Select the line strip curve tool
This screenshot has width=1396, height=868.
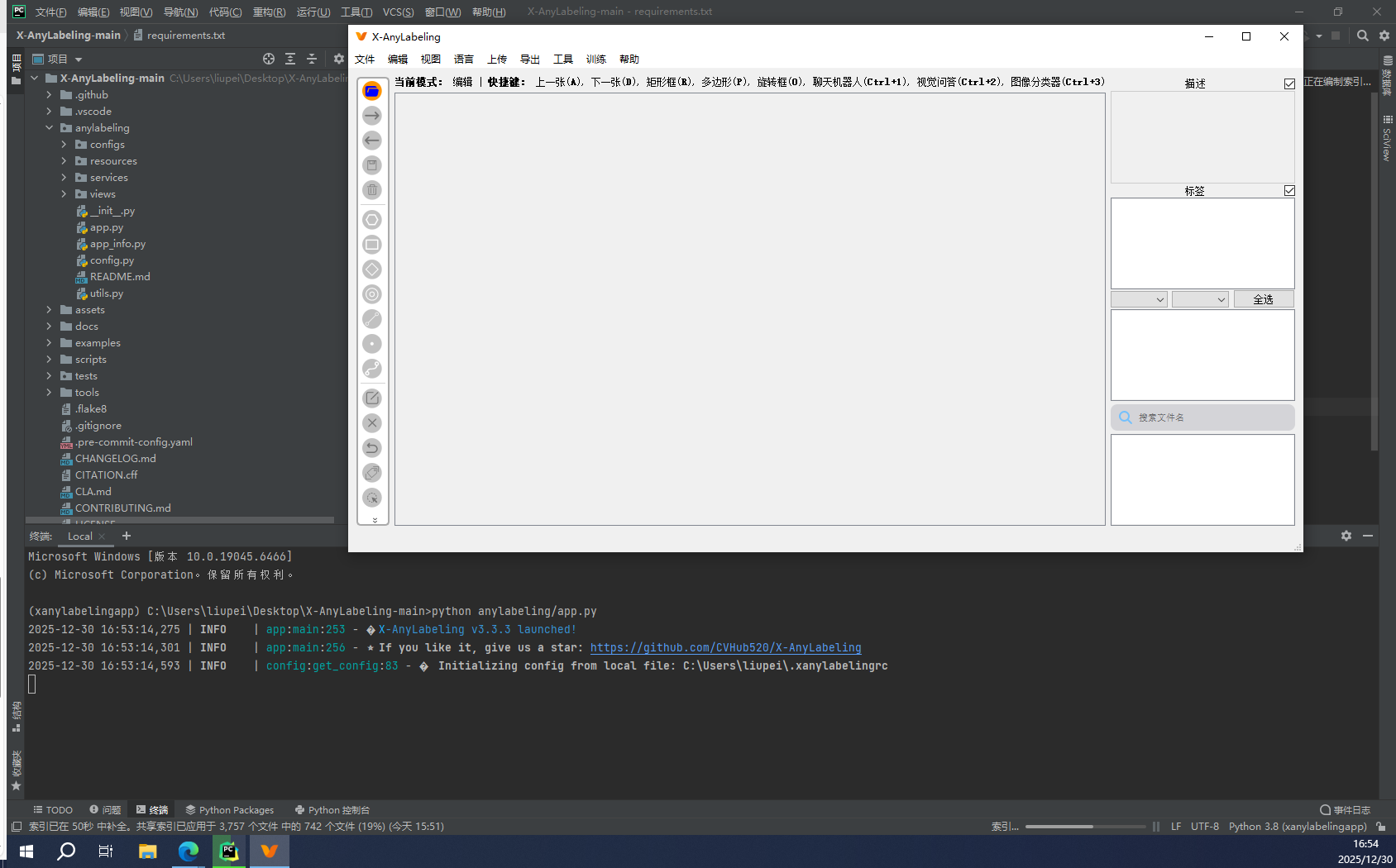coord(372,369)
